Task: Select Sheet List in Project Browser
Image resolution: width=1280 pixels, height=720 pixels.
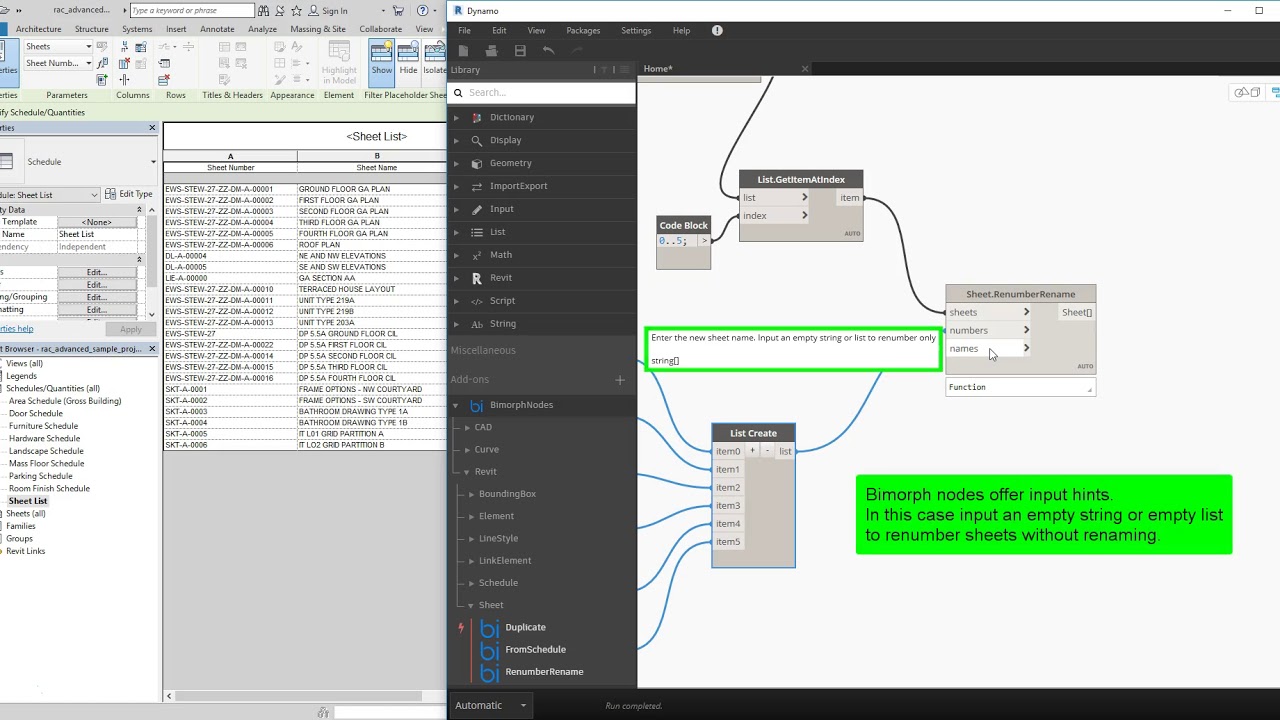Action: [28, 501]
